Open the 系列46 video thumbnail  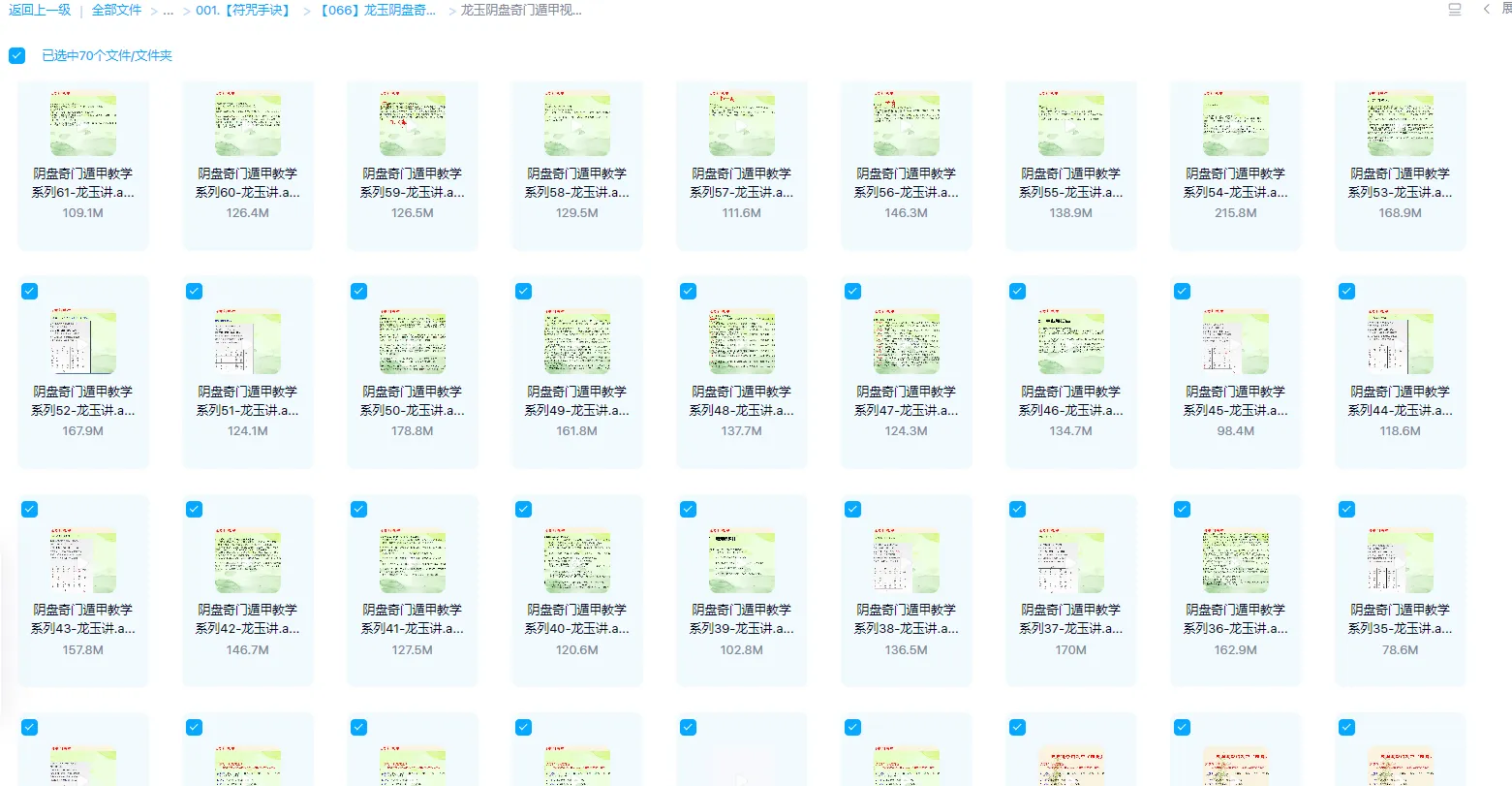pyautogui.click(x=1071, y=341)
